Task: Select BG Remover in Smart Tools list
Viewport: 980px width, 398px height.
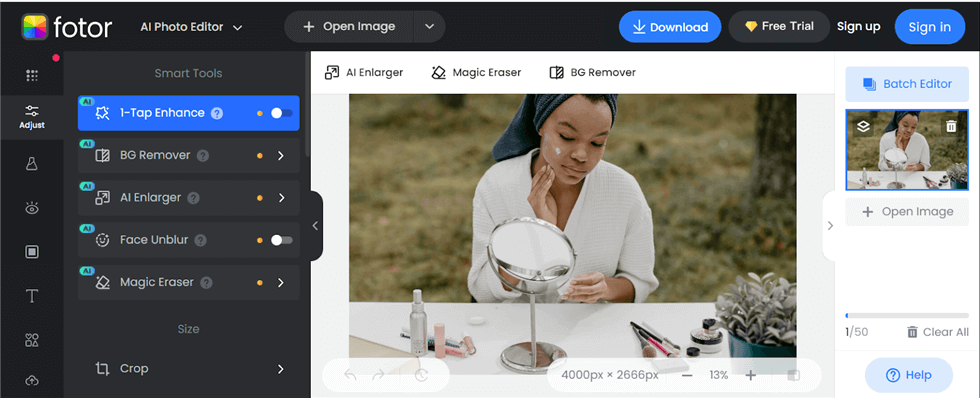Action: pos(189,156)
